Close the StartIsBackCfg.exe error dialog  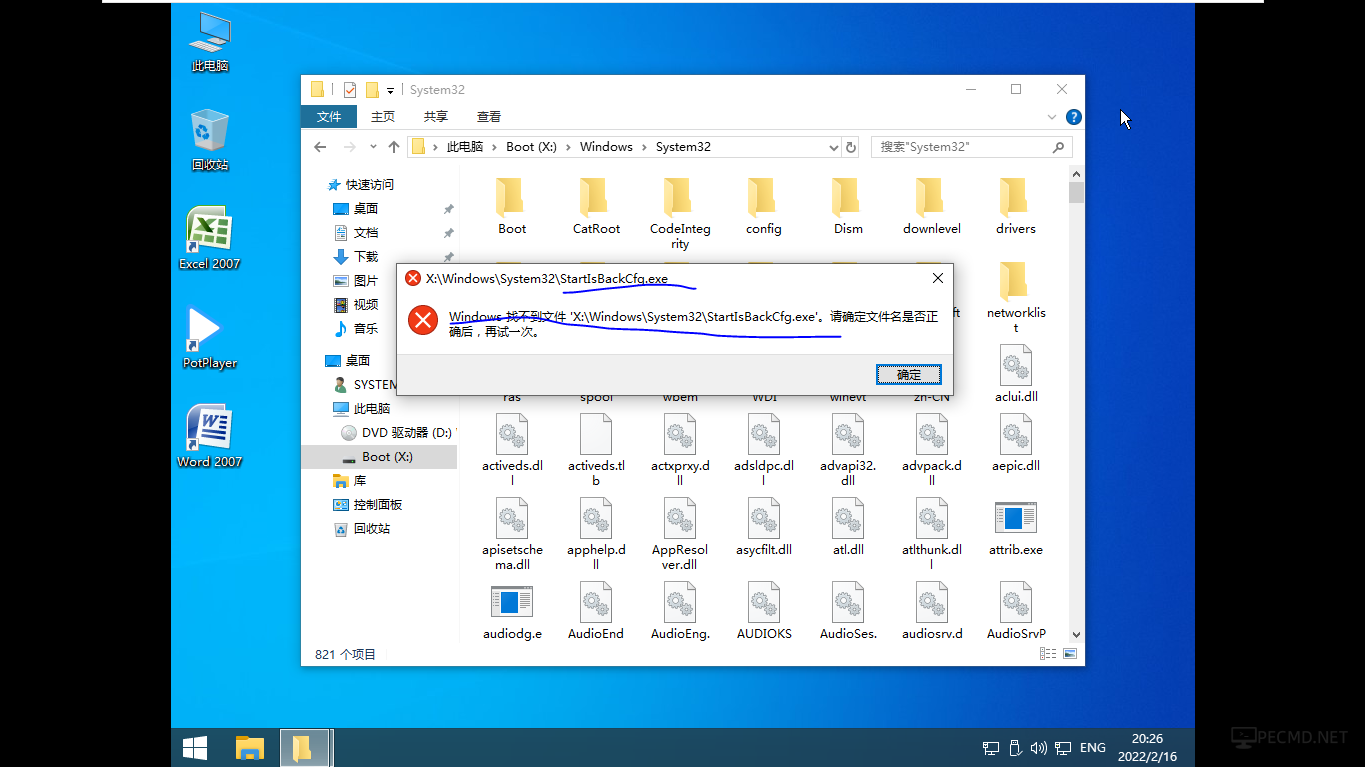pyautogui.click(x=938, y=278)
